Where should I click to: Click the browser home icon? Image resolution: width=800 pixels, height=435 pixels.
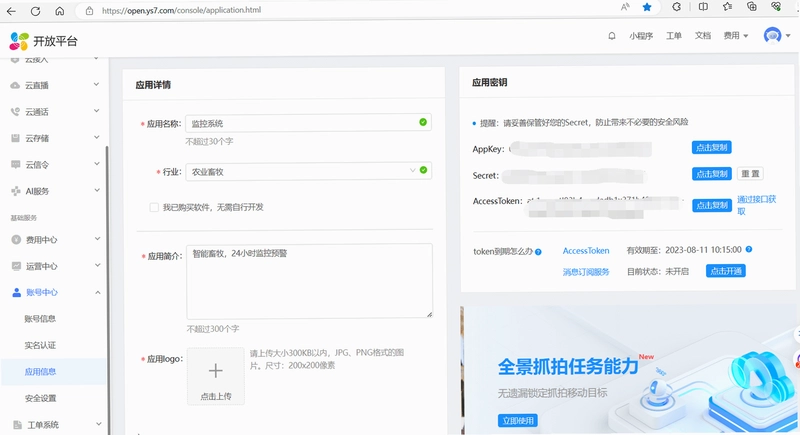pyautogui.click(x=60, y=10)
